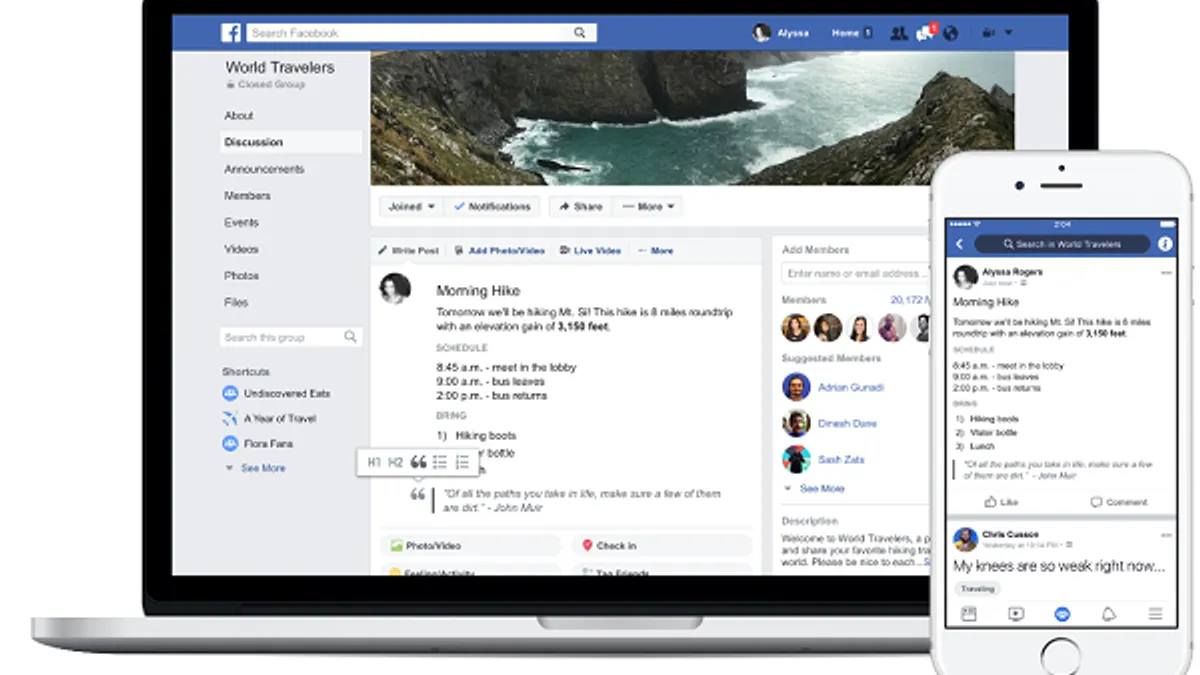Open Alyssa's profile picture in the top bar
The width and height of the screenshot is (1200, 675).
762,33
